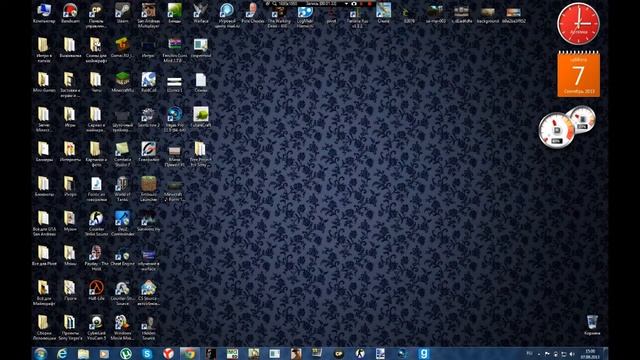Launch the Terraria Launcher block icon
Screen dimensions: 640x360
coord(148,189)
